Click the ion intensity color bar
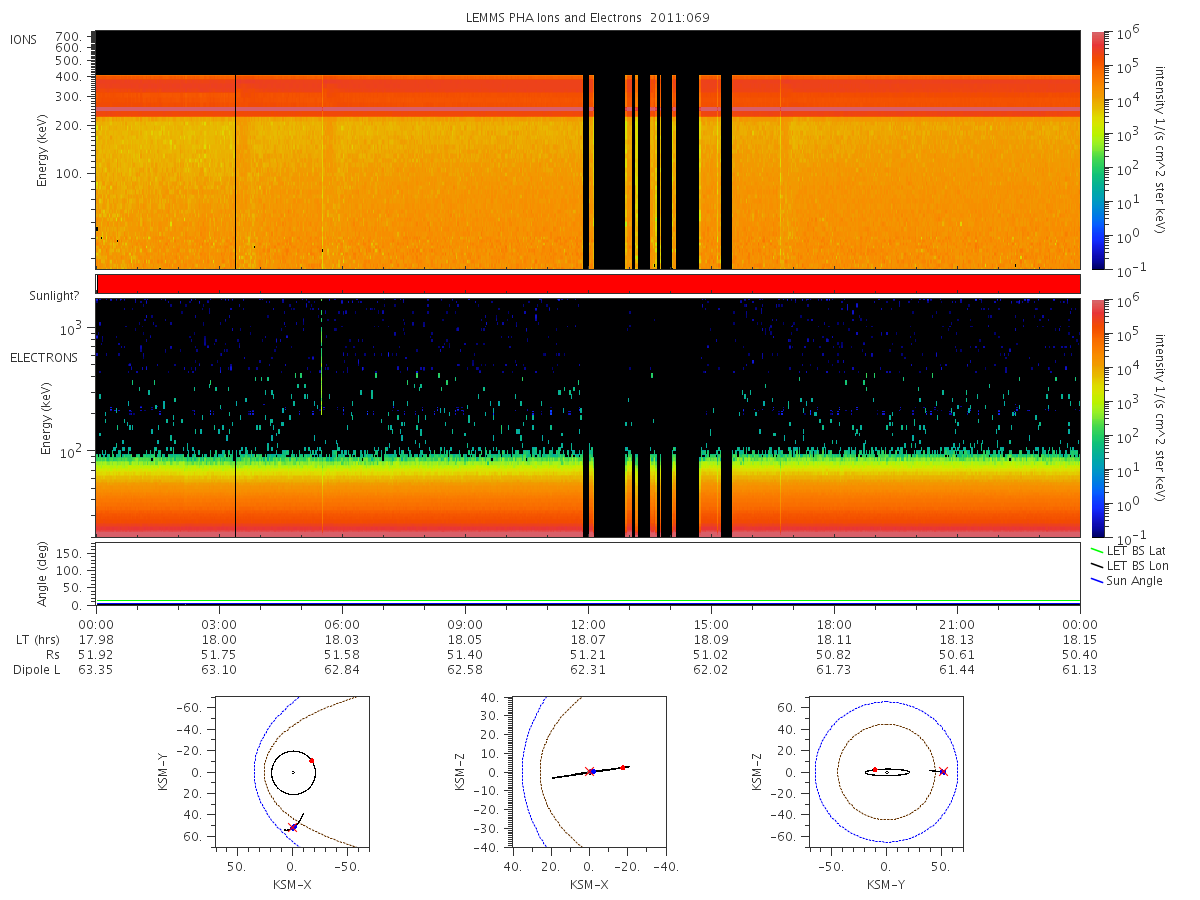1200x900 pixels. pyautogui.click(x=1097, y=150)
